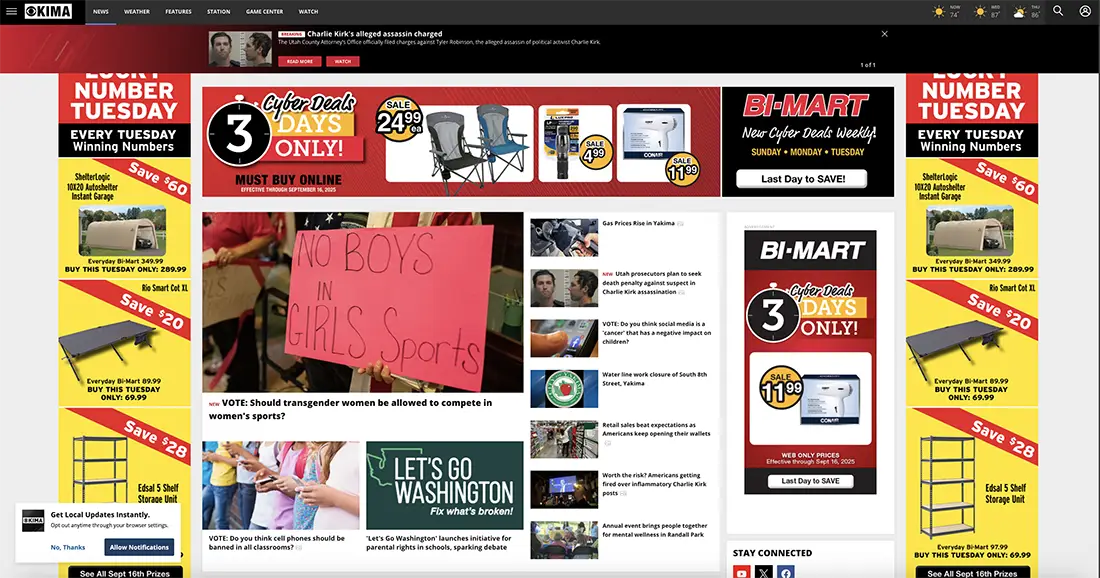The image size is (1100, 578).
Task: Click the gas pump story thumbnail
Action: 564,237
